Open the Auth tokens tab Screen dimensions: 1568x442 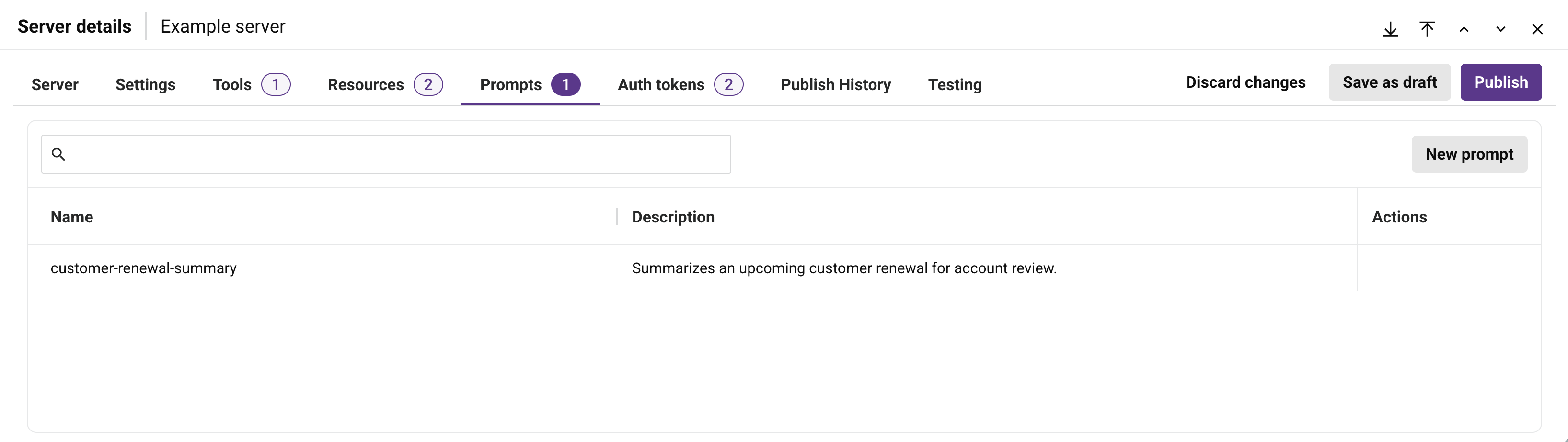[680, 85]
